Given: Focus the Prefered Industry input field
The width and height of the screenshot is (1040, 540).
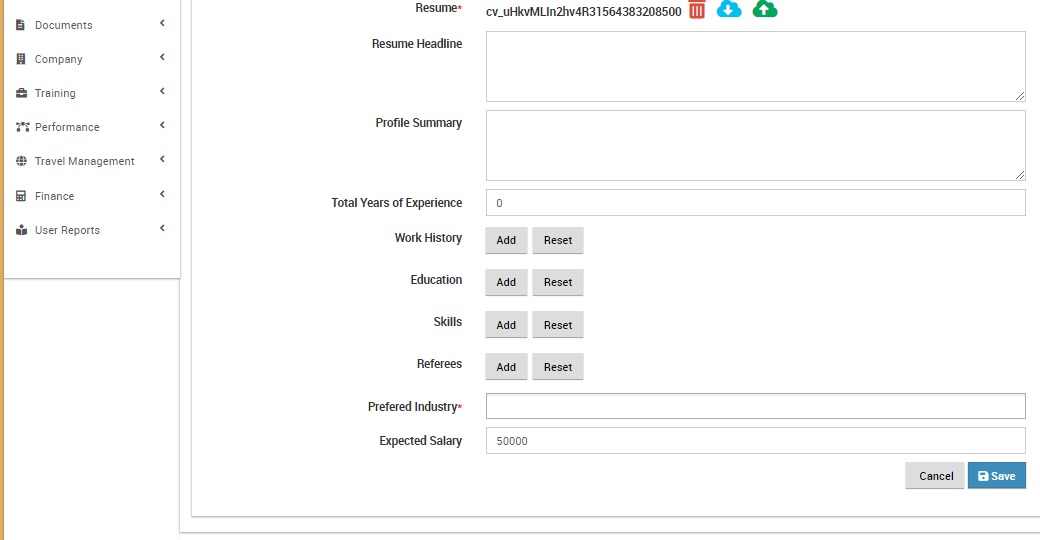Looking at the screenshot, I should (755, 406).
